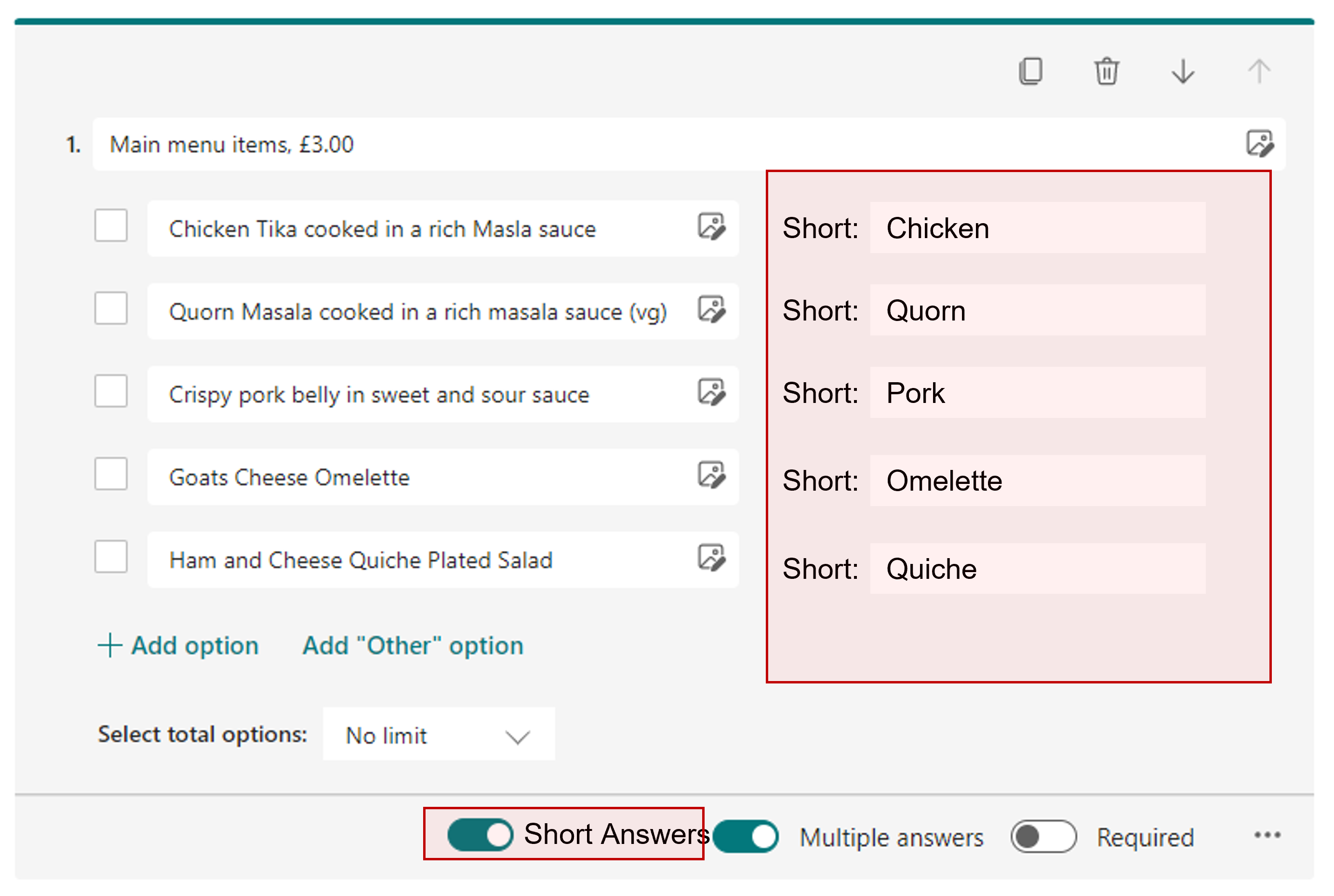Move the question down with the arrow icon

pos(1183,71)
